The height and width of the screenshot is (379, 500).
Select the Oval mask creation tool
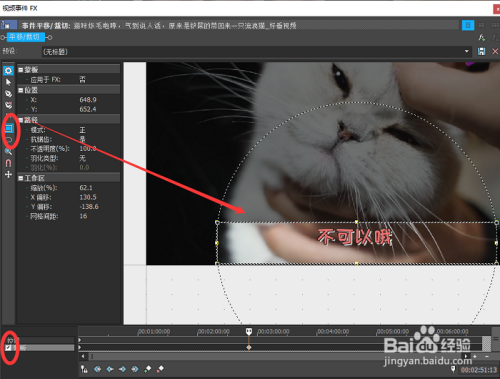(9, 139)
